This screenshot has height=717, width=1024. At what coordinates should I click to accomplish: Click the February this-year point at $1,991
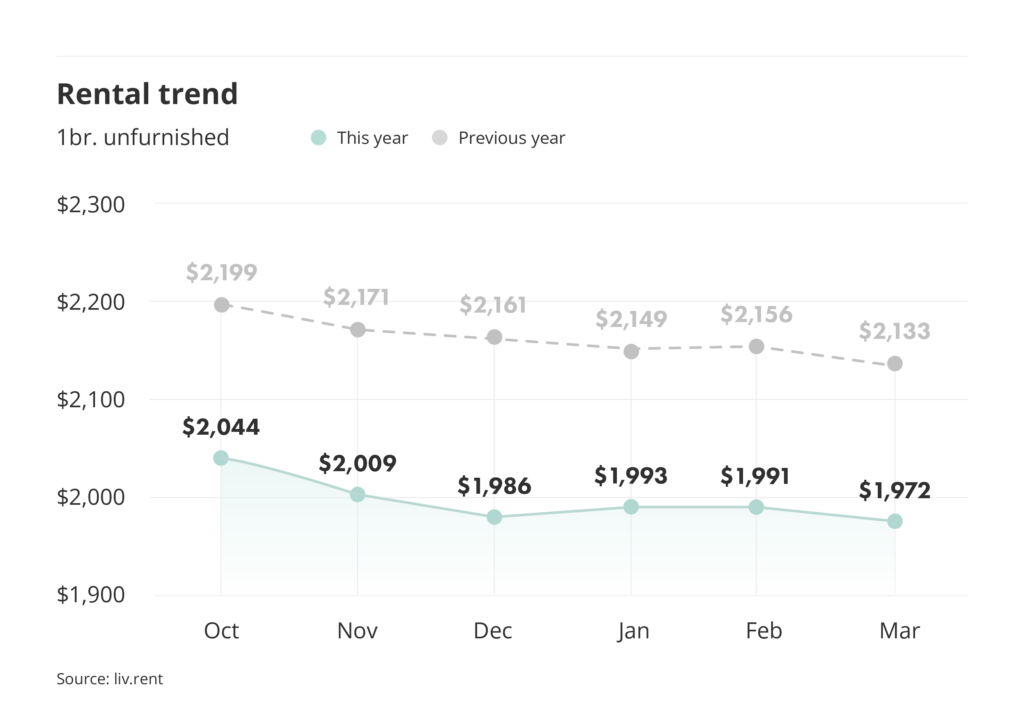point(756,507)
